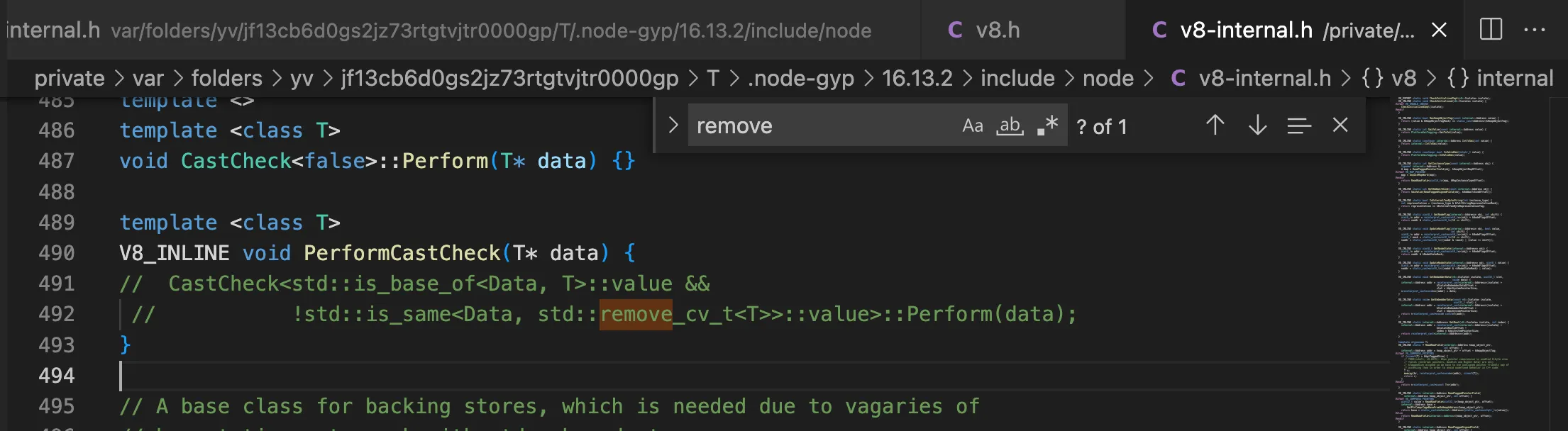1568x431 pixels.
Task: Click find in selection icon
Action: coord(1298,125)
